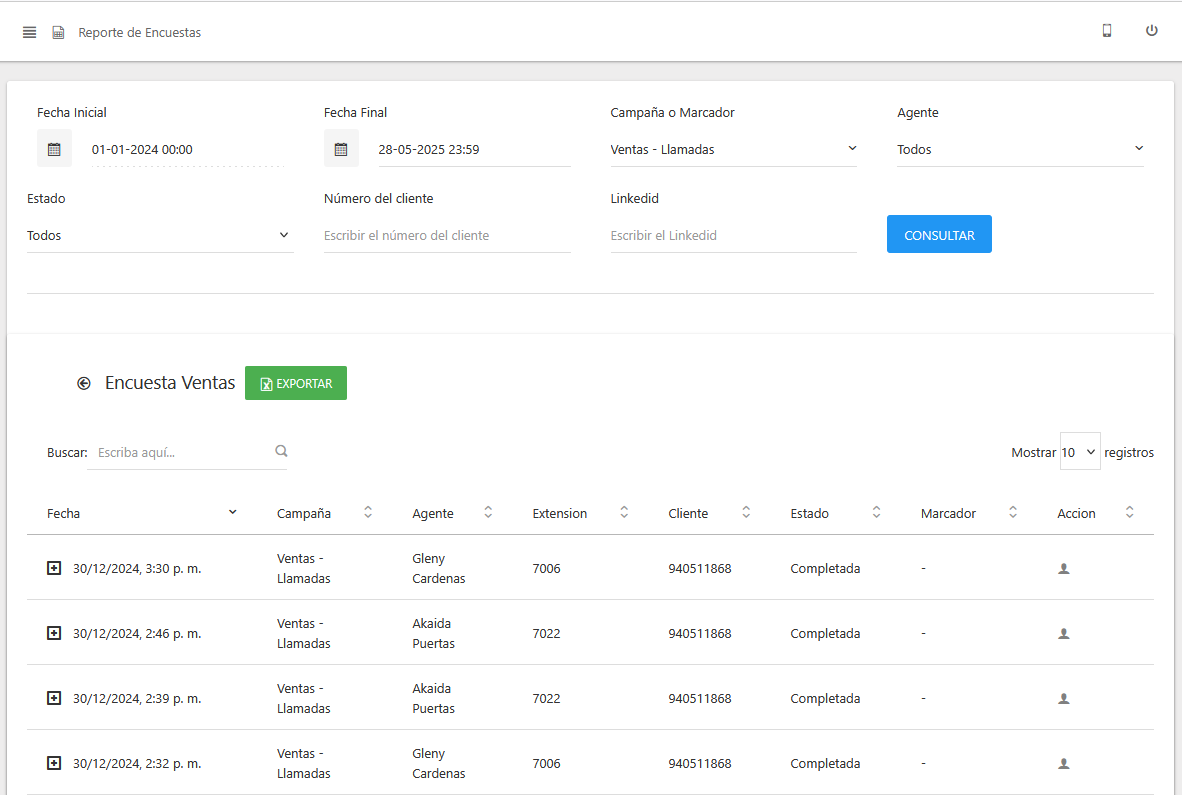Sort by the Estado column arrows

[x=876, y=512]
